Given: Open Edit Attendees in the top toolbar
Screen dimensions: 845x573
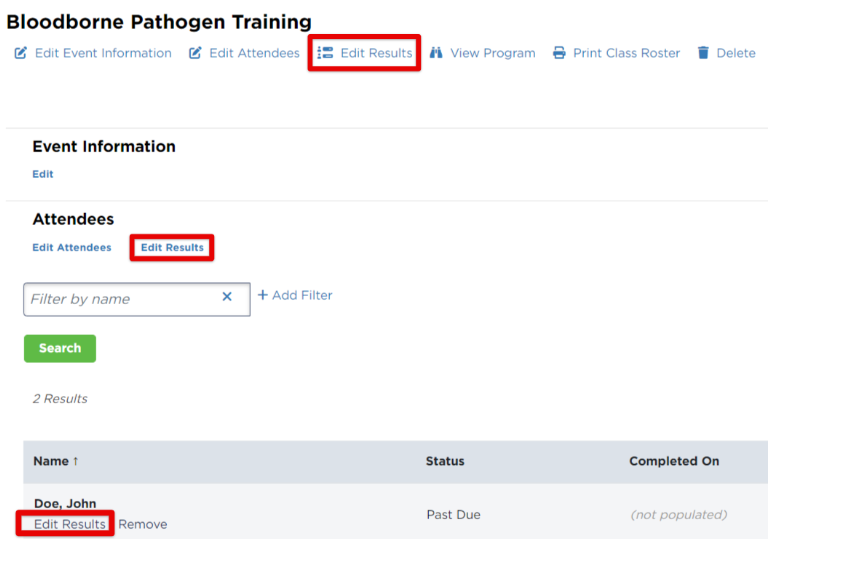Looking at the screenshot, I should (254, 53).
